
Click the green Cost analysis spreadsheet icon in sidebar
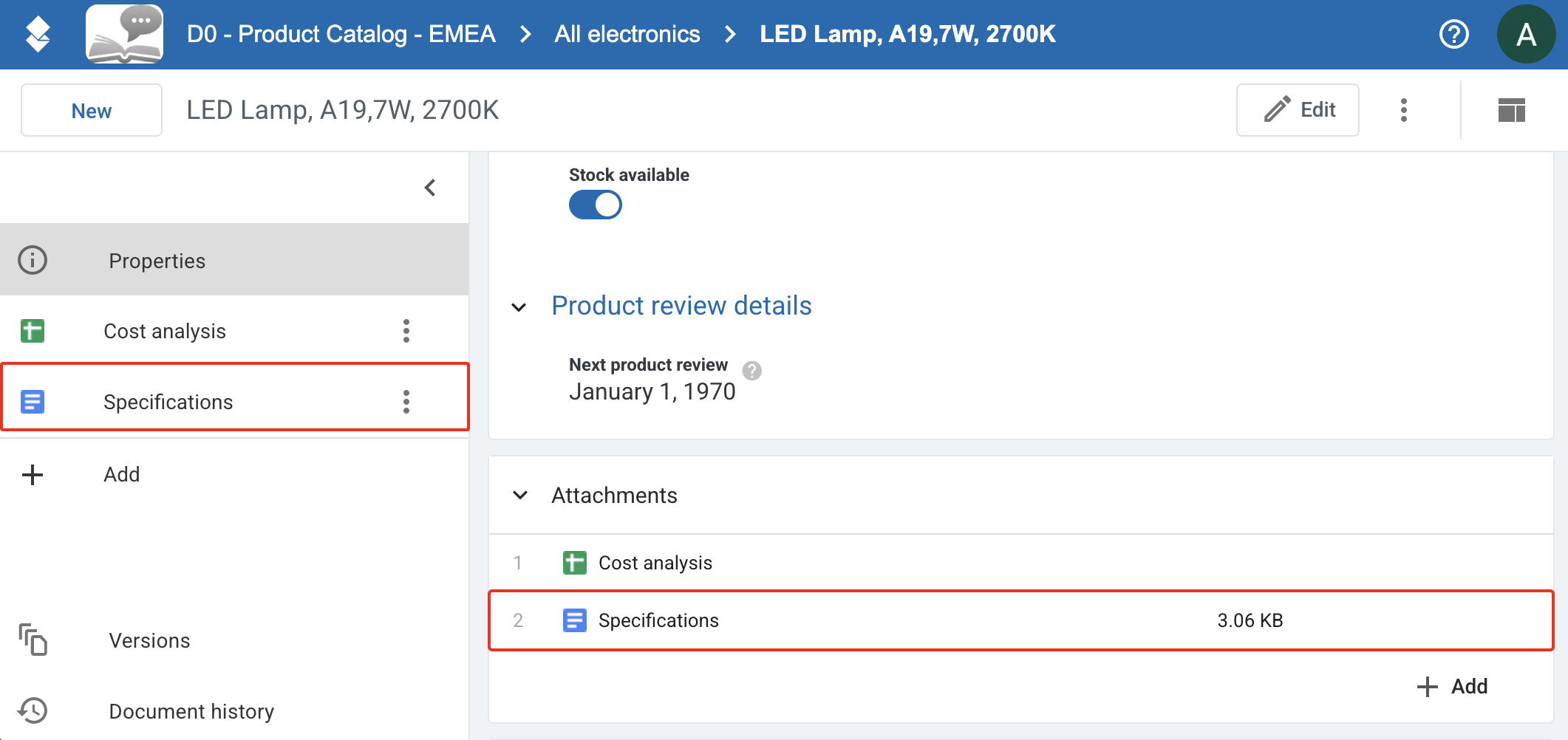(33, 331)
